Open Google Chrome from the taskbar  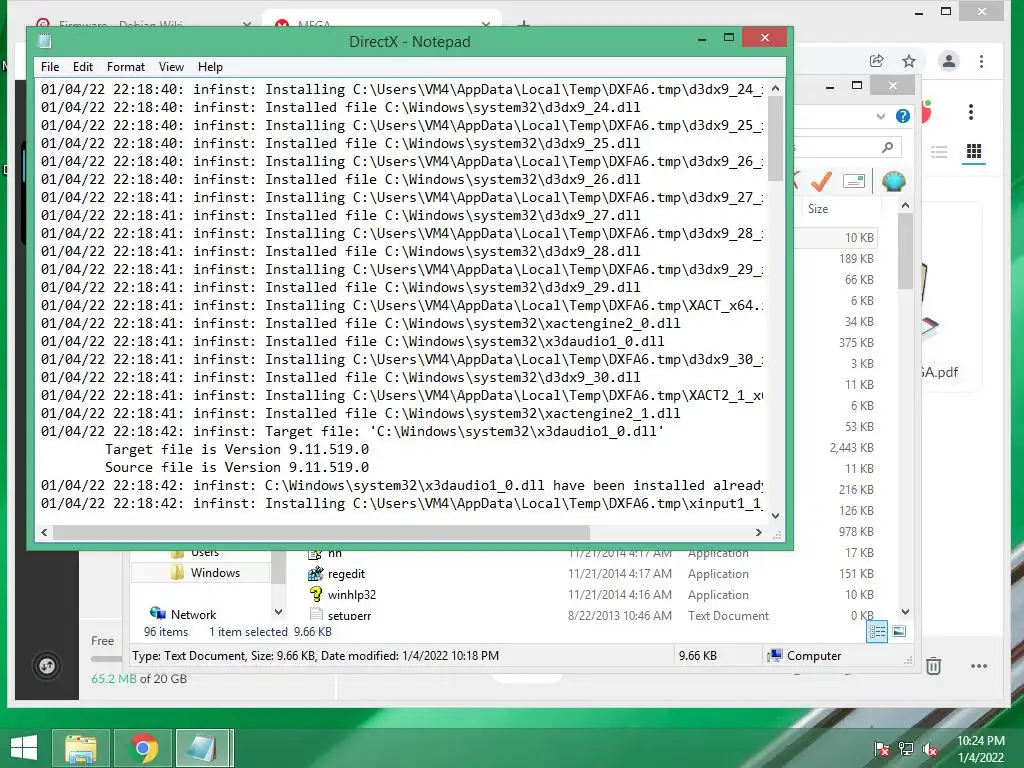coord(143,748)
